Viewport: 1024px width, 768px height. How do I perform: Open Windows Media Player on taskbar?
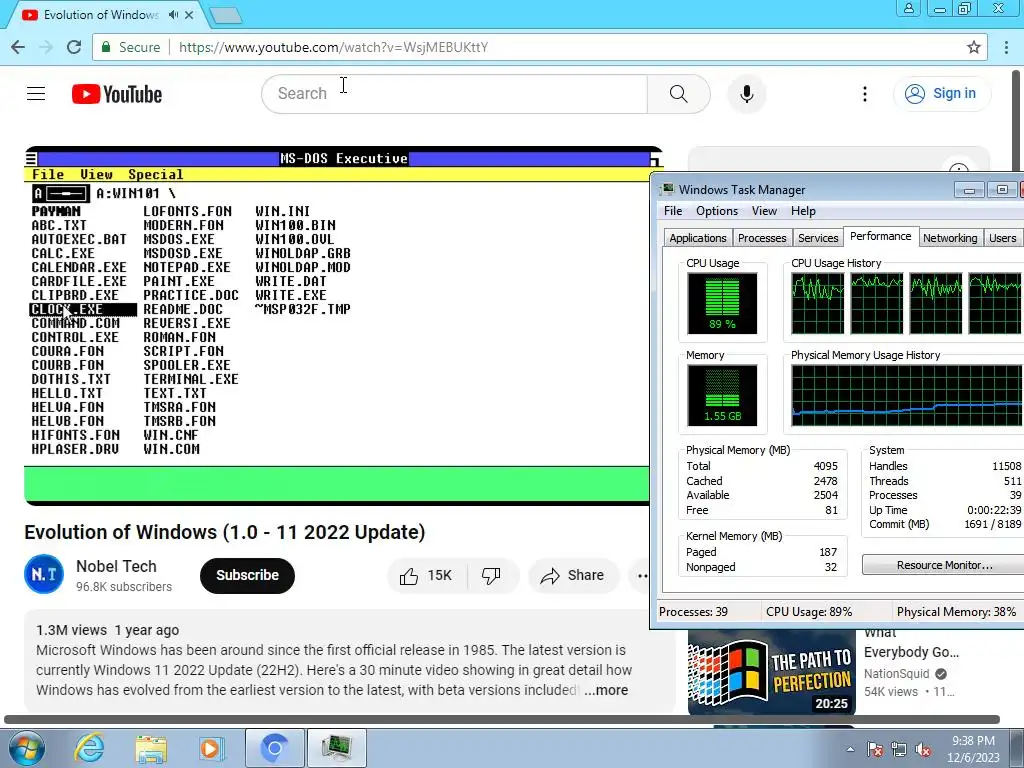211,748
